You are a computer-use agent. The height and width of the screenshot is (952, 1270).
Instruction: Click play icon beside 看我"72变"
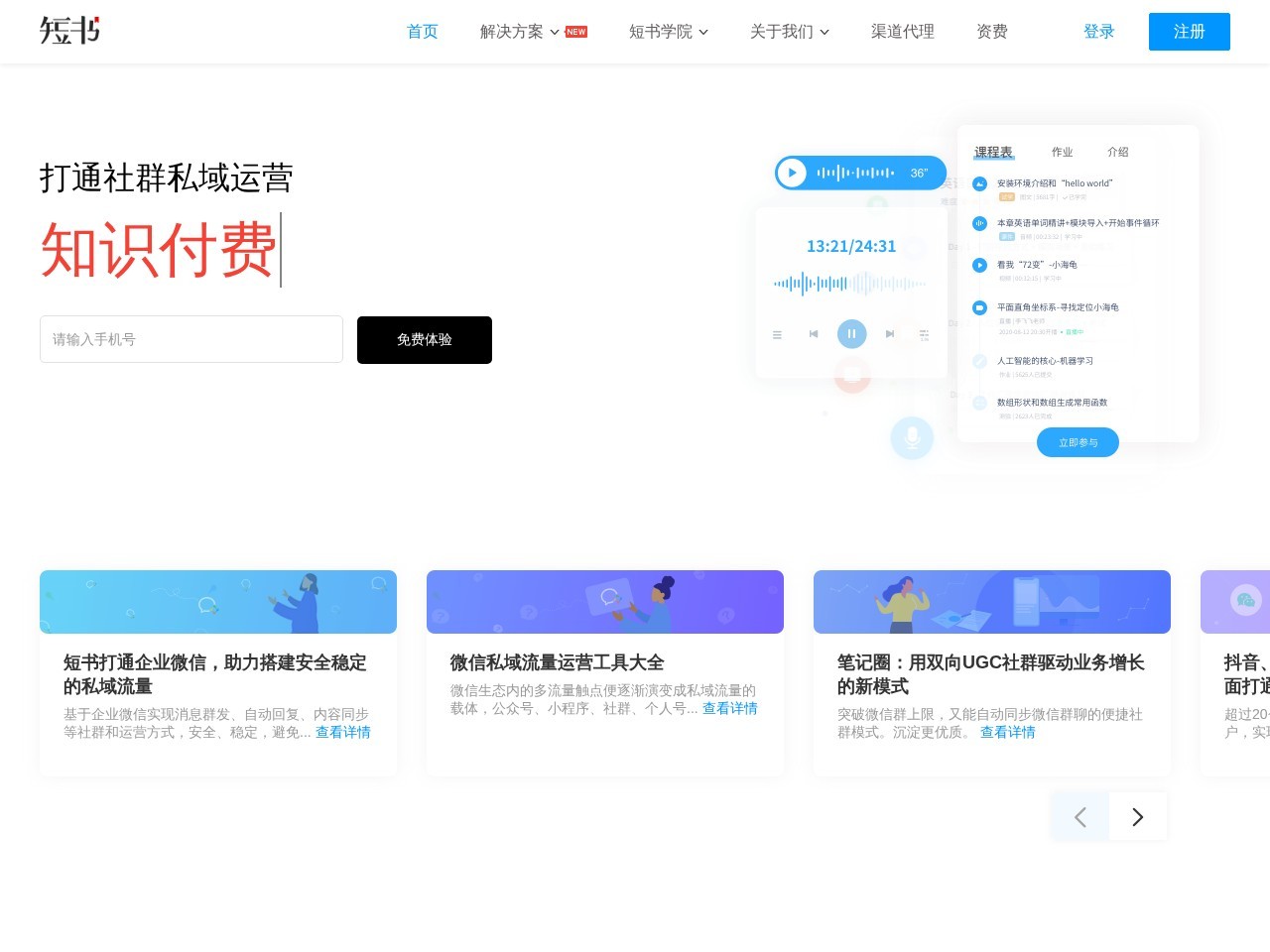coord(979,265)
